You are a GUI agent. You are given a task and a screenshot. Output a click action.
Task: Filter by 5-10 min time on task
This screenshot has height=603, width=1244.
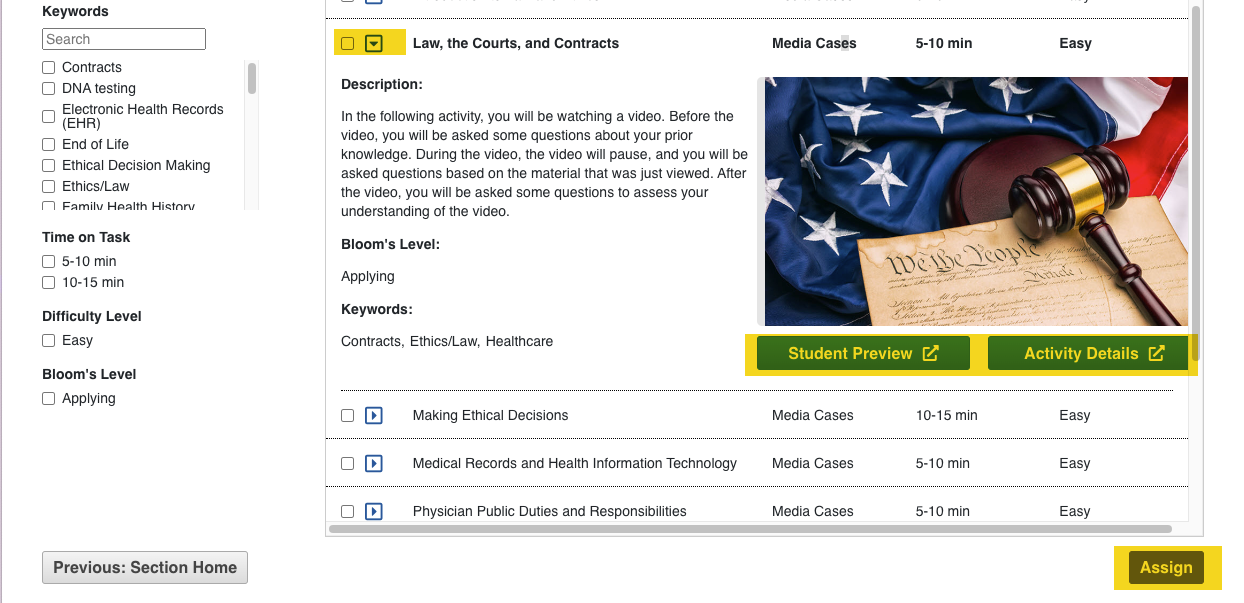point(49,262)
